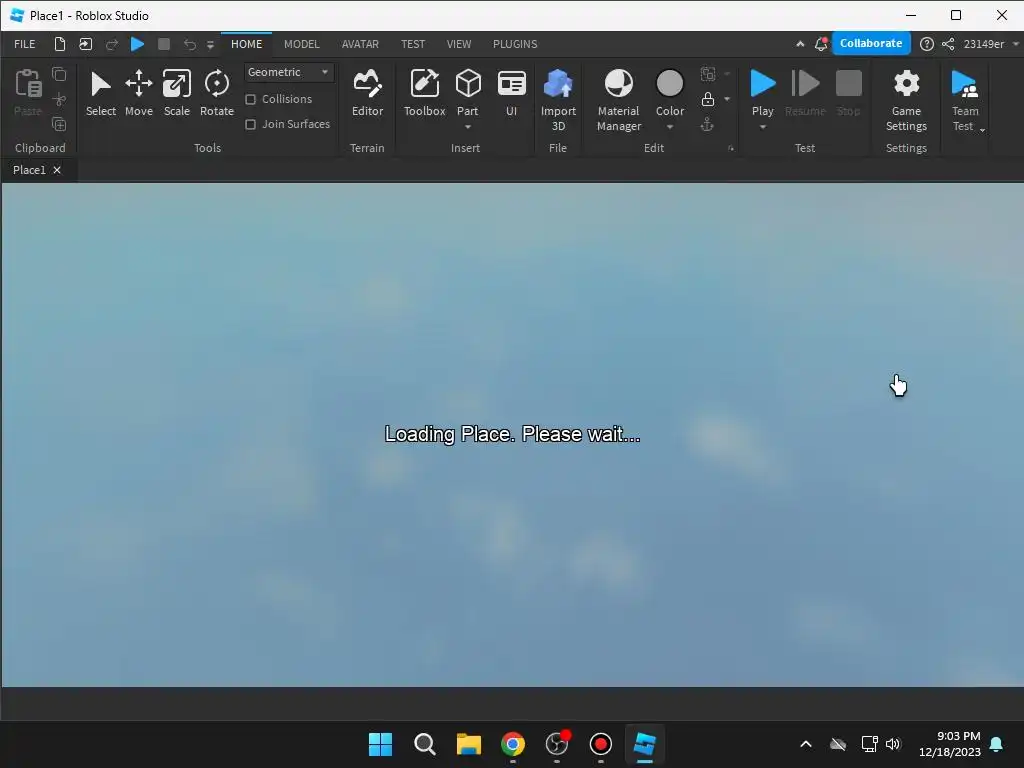Start a Team Test
The height and width of the screenshot is (768, 1024).
pyautogui.click(x=965, y=100)
